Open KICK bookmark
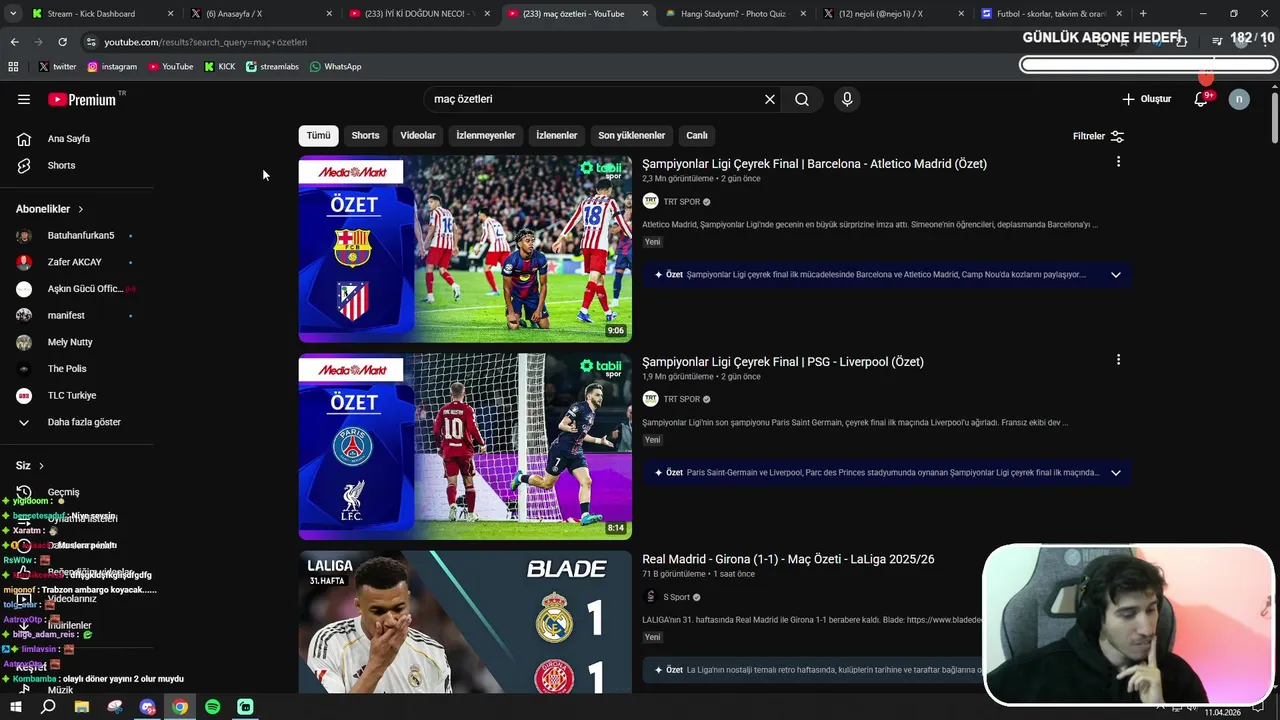Image resolution: width=1280 pixels, height=720 pixels. tap(220, 67)
